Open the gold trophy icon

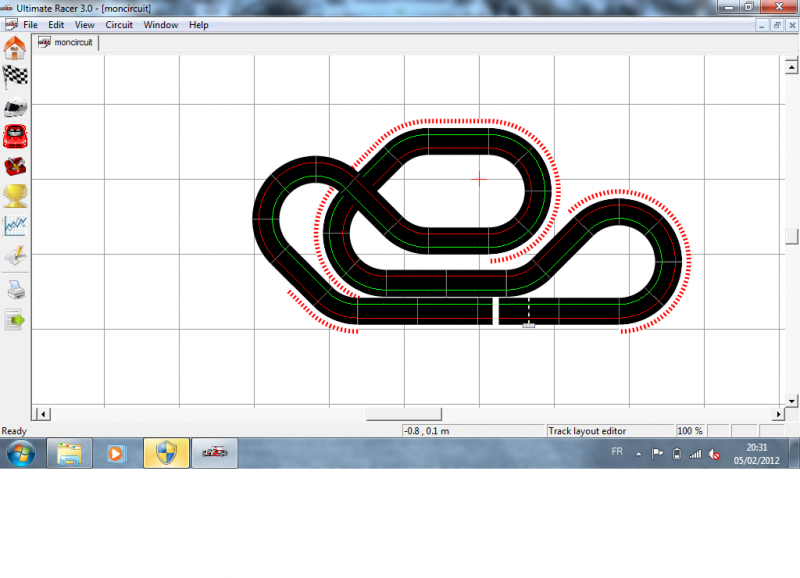pos(15,196)
